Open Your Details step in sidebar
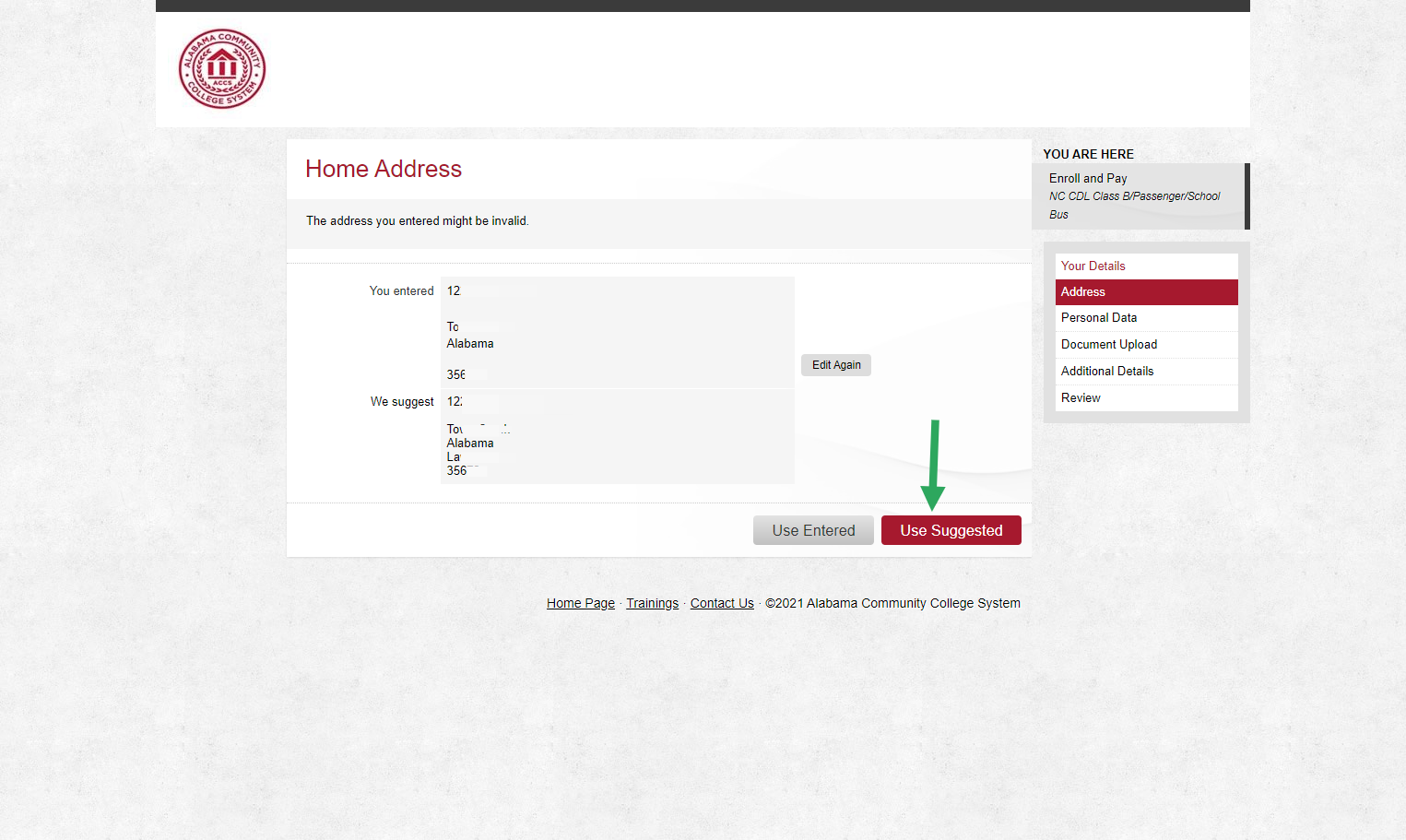 tap(1146, 266)
